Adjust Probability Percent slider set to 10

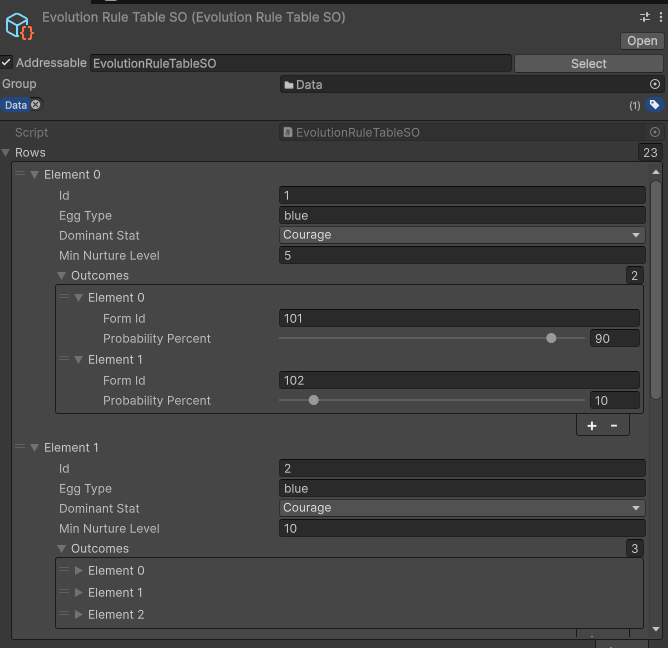click(x=314, y=400)
